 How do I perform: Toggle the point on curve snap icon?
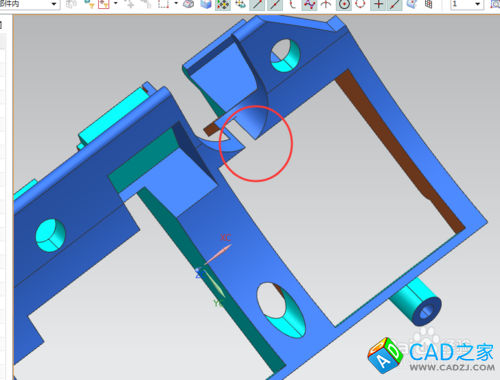(x=395, y=5)
